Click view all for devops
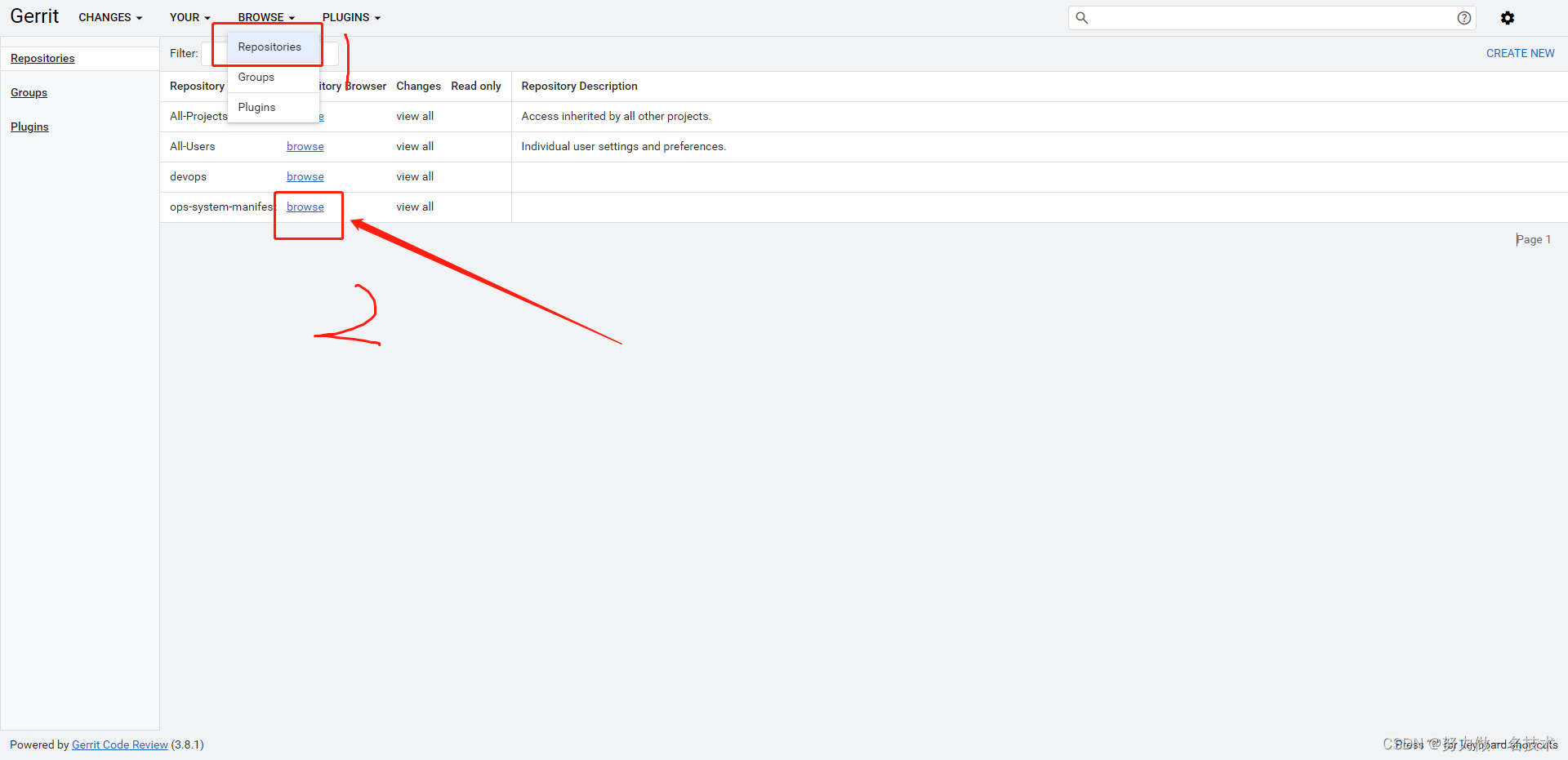This screenshot has width=1568, height=760. click(415, 176)
